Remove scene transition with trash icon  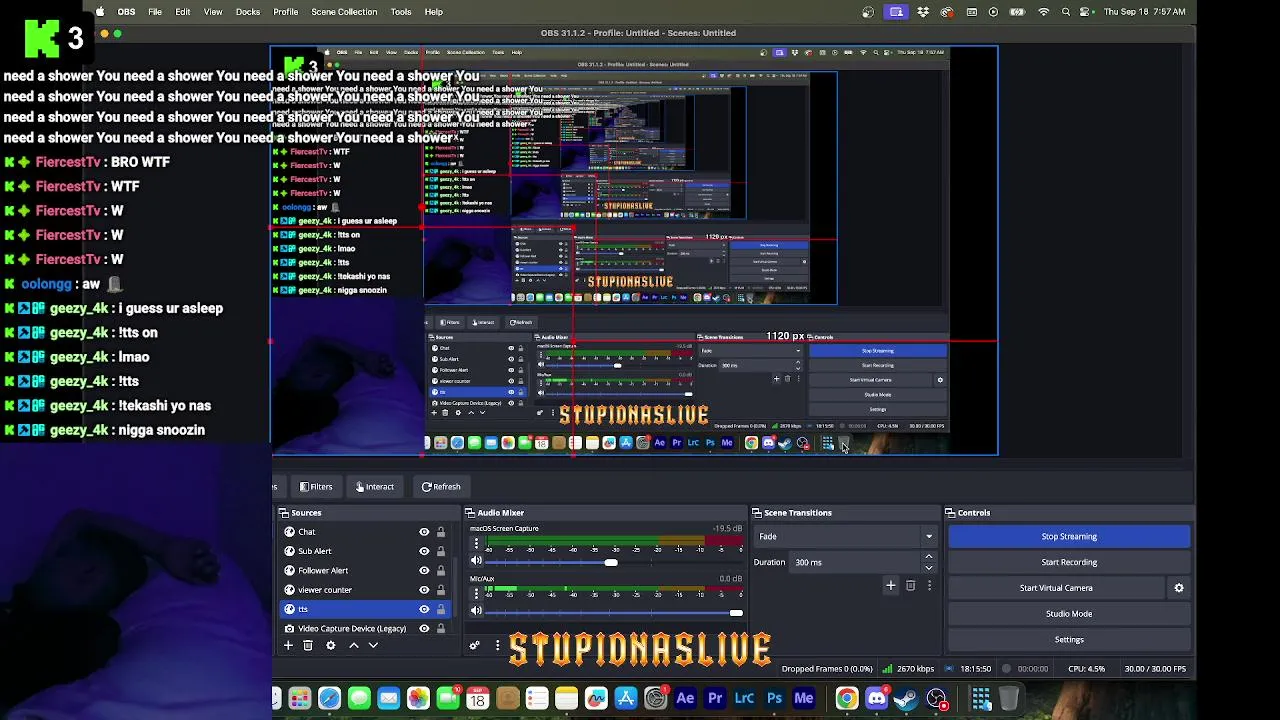click(910, 586)
